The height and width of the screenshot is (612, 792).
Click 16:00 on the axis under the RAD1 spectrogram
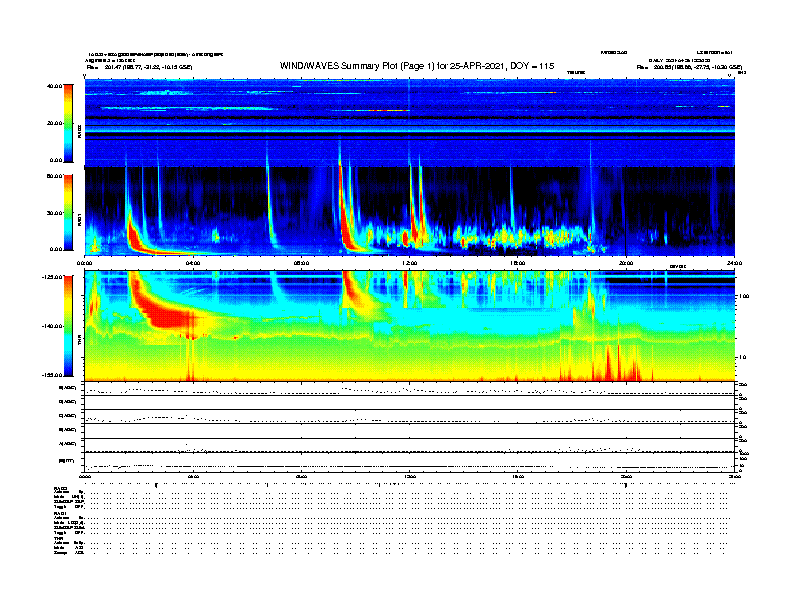point(518,263)
